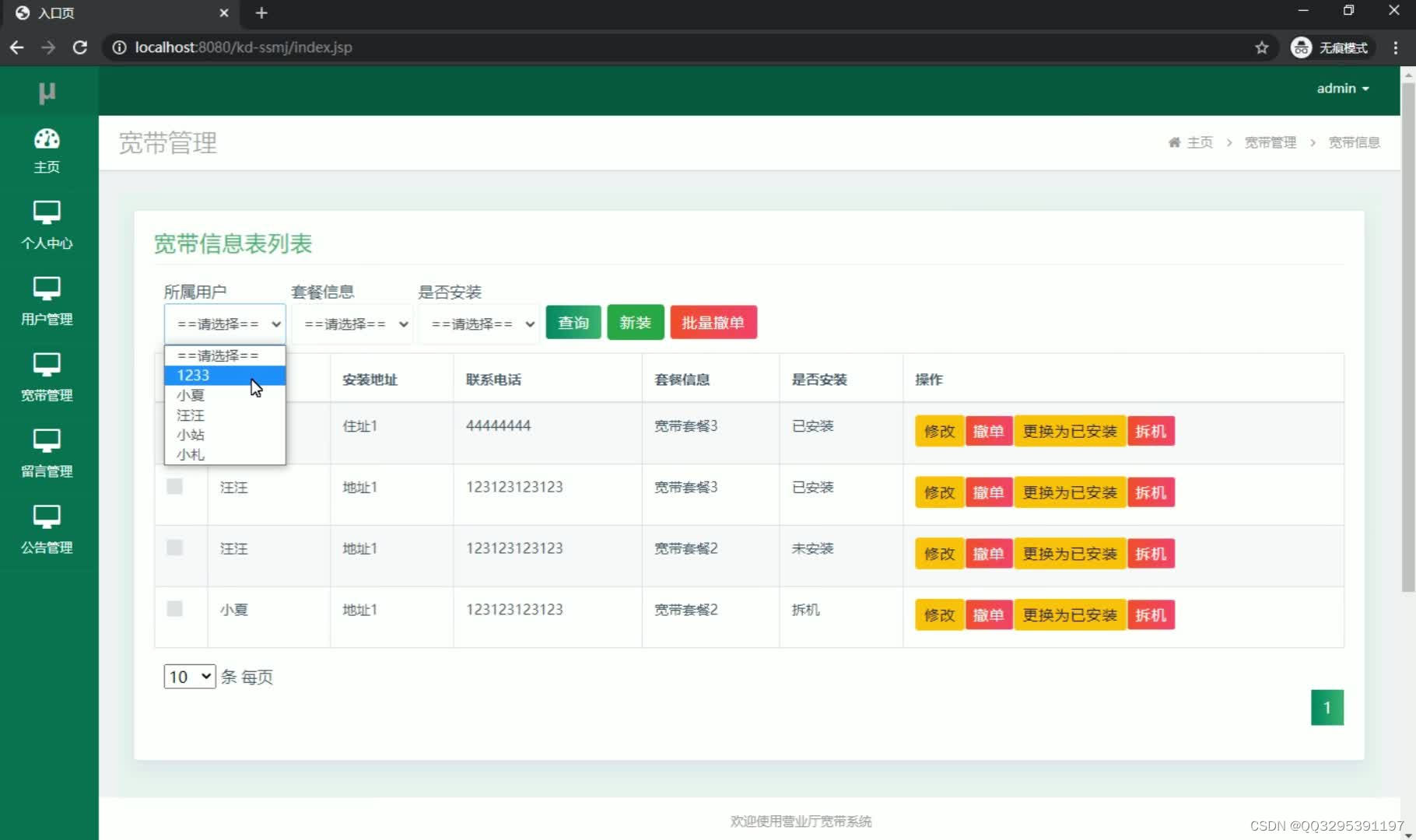Open 留言管理 monitor icon
The height and width of the screenshot is (840, 1416).
tap(47, 441)
